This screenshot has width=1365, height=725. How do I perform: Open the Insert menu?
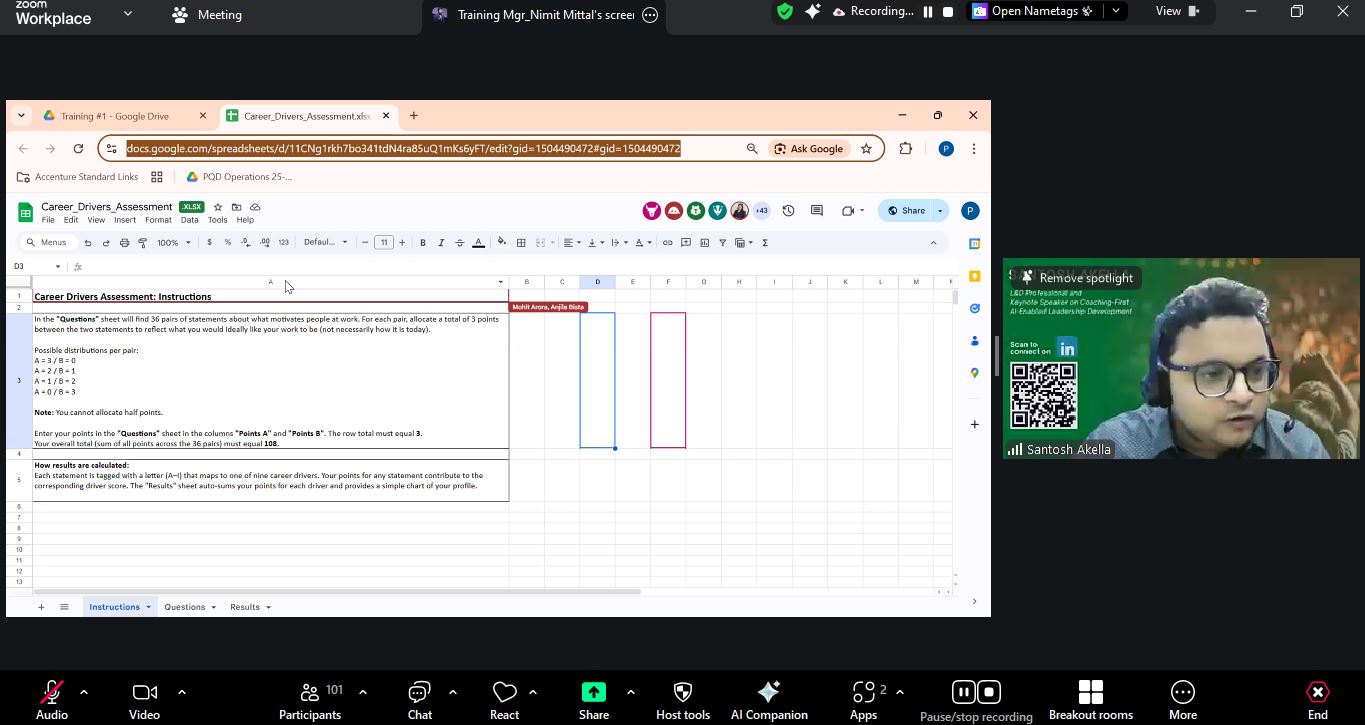(x=125, y=220)
